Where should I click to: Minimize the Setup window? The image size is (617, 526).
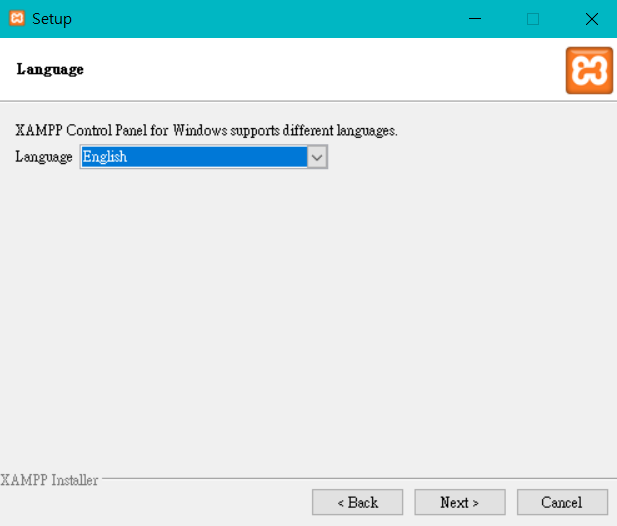[475, 18]
